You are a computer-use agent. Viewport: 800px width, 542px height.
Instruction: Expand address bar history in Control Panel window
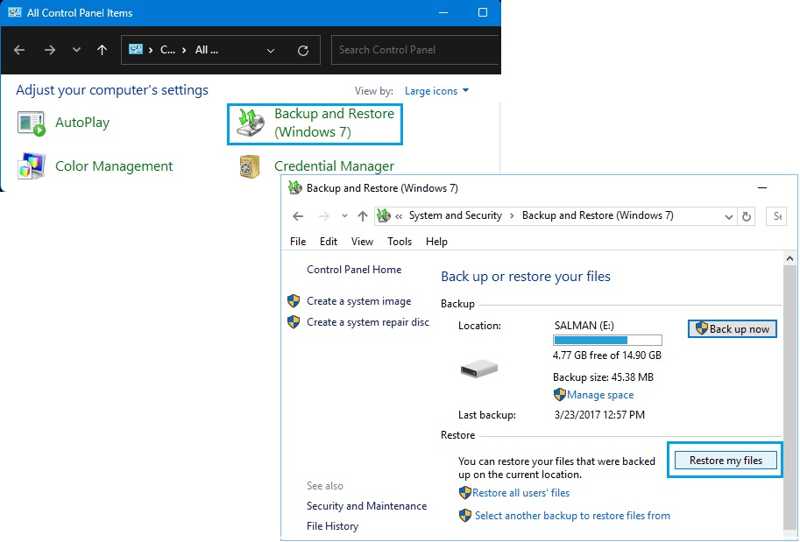click(271, 50)
